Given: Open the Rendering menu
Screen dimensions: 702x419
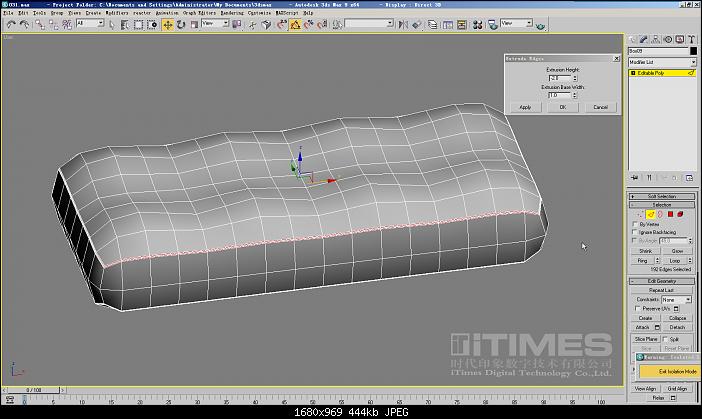Looking at the screenshot, I should (x=232, y=13).
